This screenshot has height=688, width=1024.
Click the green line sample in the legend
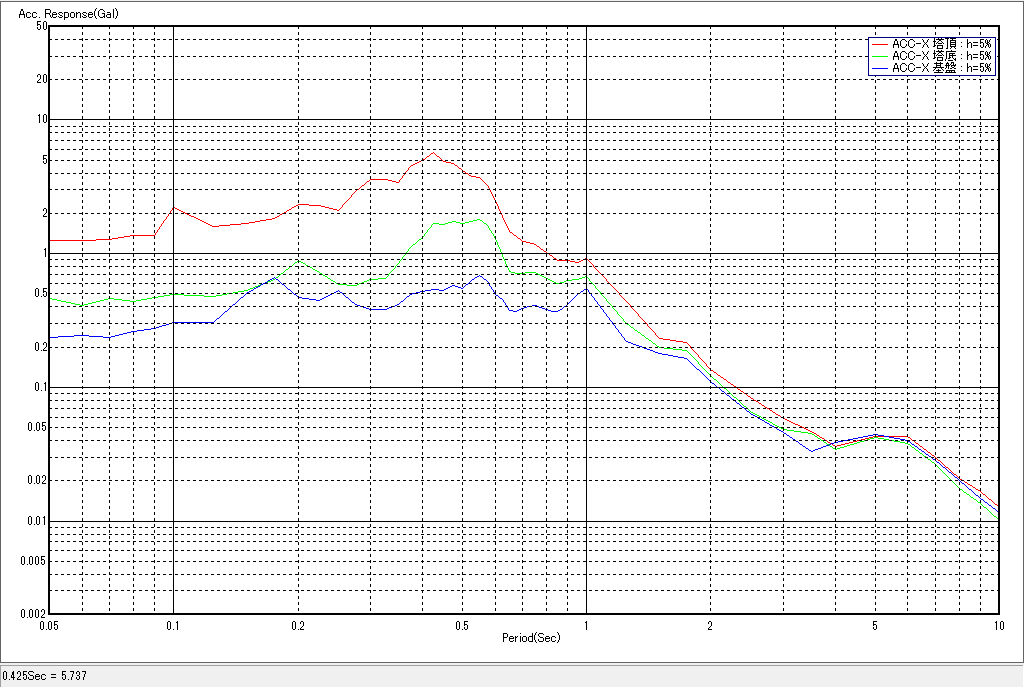point(880,56)
